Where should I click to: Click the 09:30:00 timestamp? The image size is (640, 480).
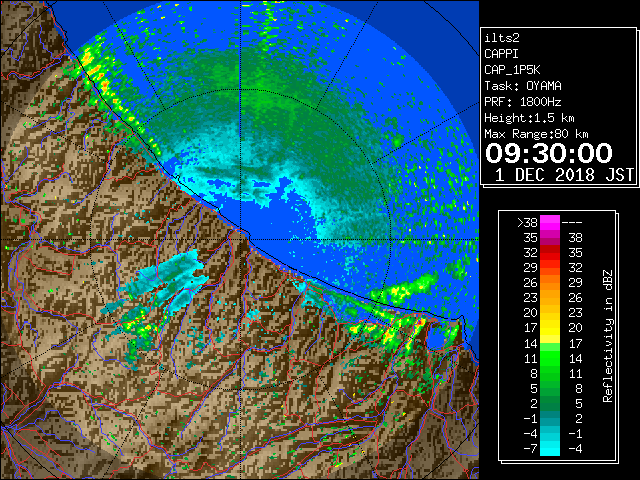click(x=549, y=153)
